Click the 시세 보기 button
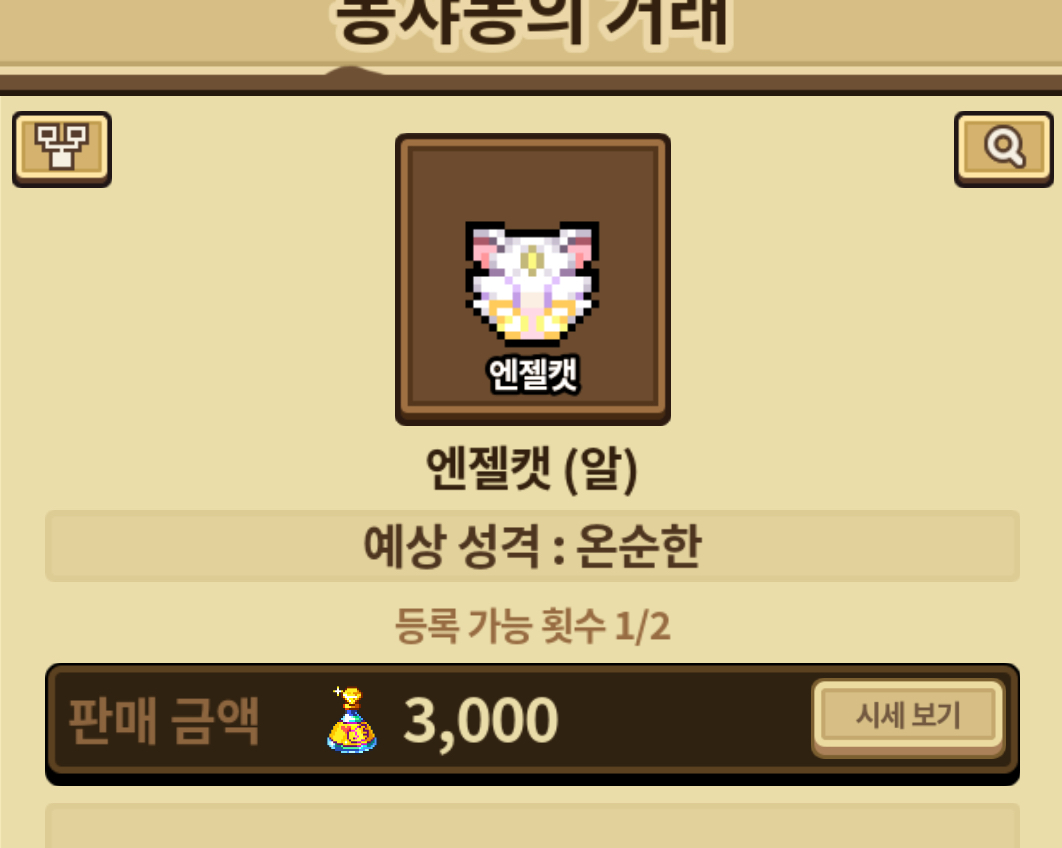1062x848 pixels. pos(908,717)
